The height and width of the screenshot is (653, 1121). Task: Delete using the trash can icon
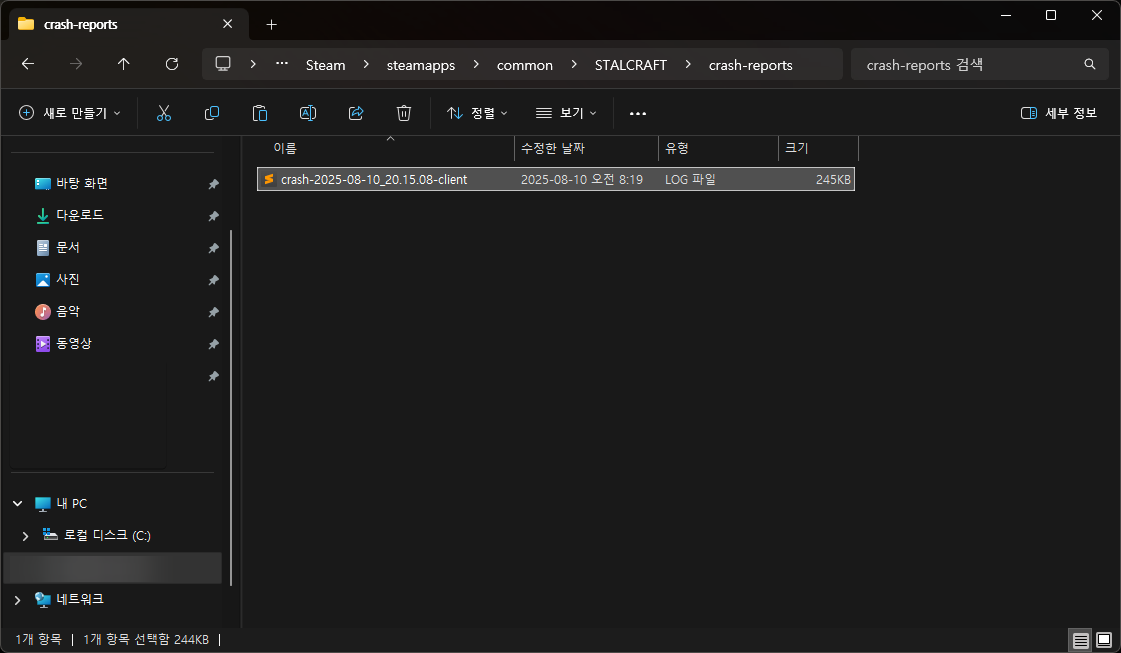tap(404, 113)
